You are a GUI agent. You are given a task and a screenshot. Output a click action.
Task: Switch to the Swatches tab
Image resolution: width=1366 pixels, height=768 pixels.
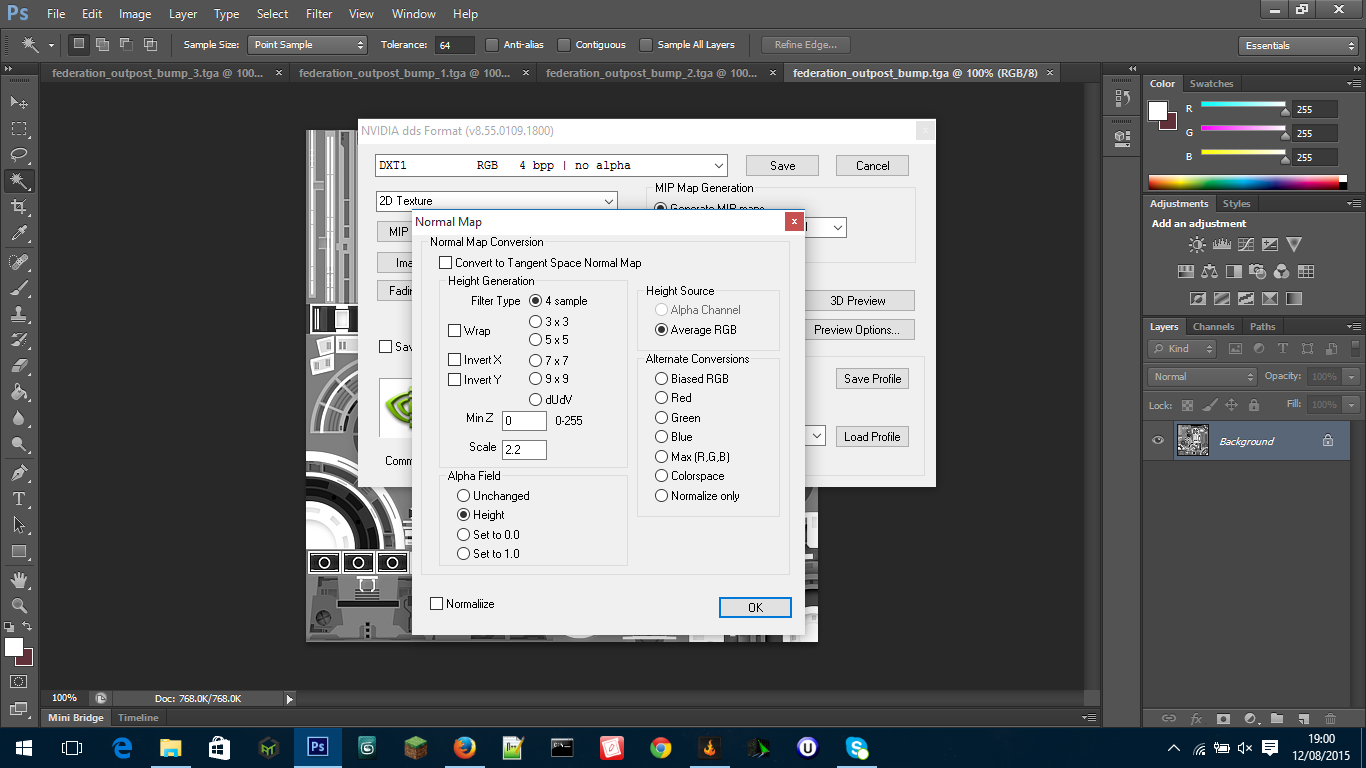click(1211, 84)
